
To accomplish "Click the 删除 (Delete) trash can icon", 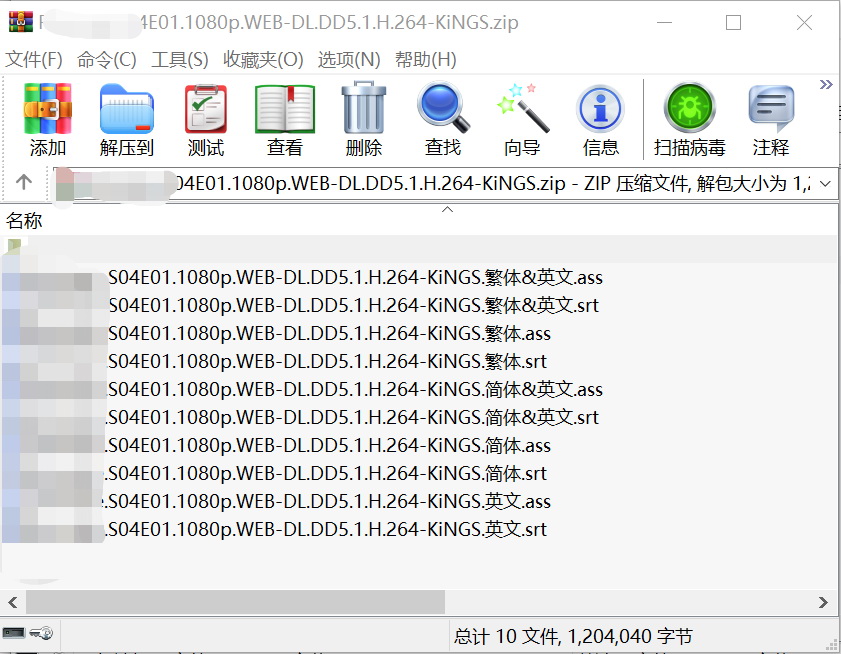I will click(x=364, y=108).
